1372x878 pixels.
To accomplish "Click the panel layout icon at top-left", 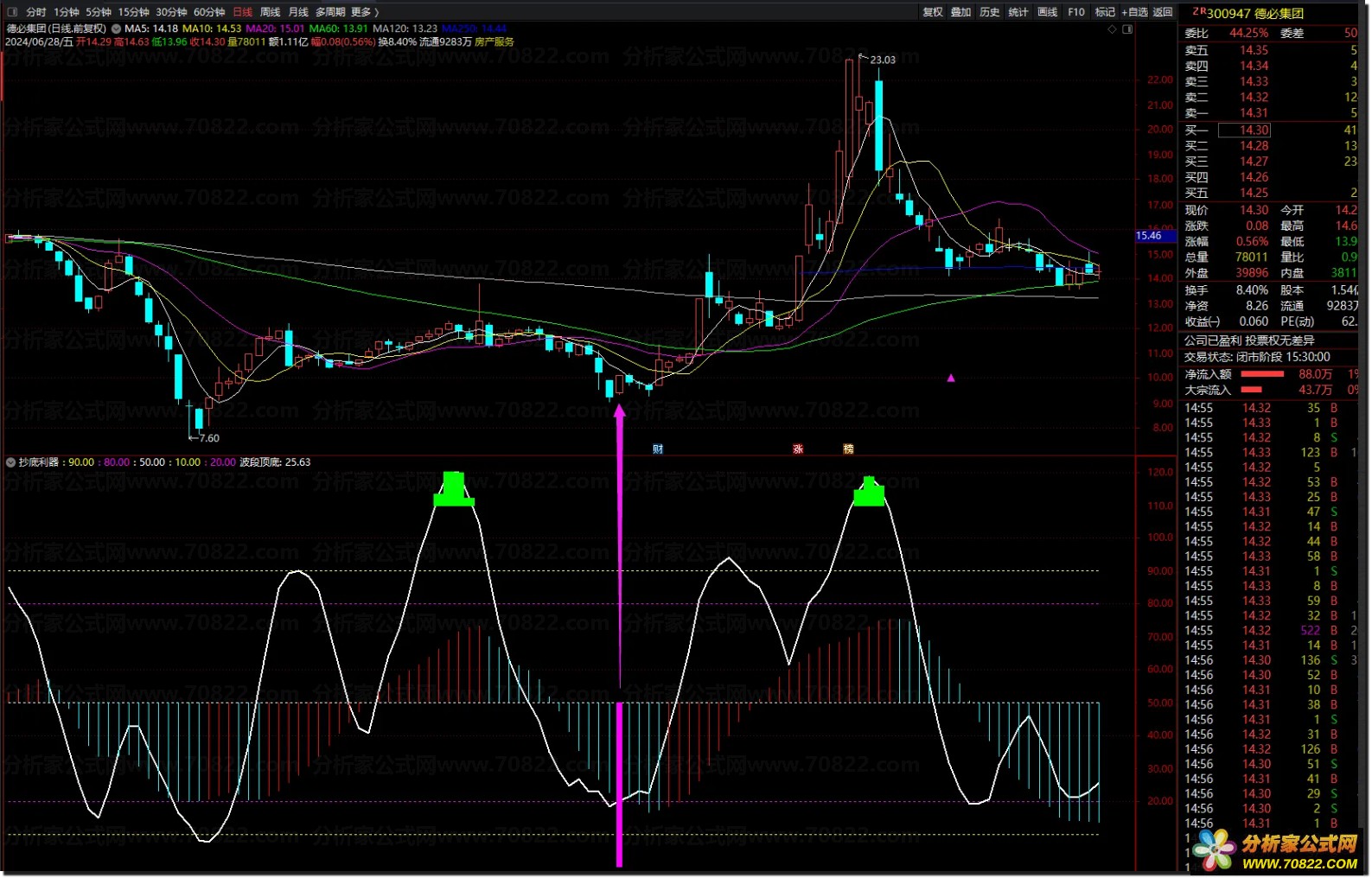I will 11,12.
